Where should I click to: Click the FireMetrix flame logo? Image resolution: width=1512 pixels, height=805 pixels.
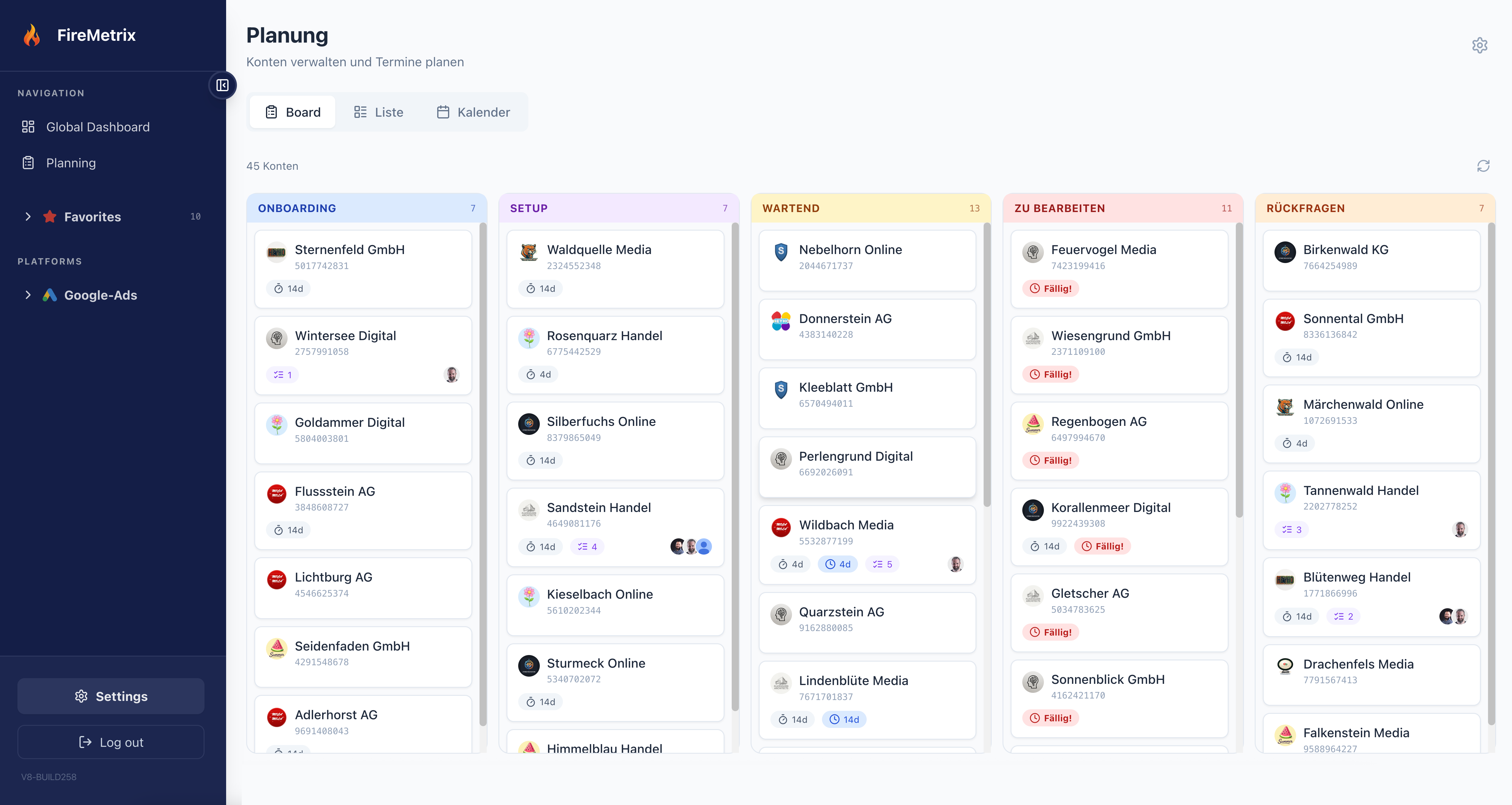pos(32,35)
